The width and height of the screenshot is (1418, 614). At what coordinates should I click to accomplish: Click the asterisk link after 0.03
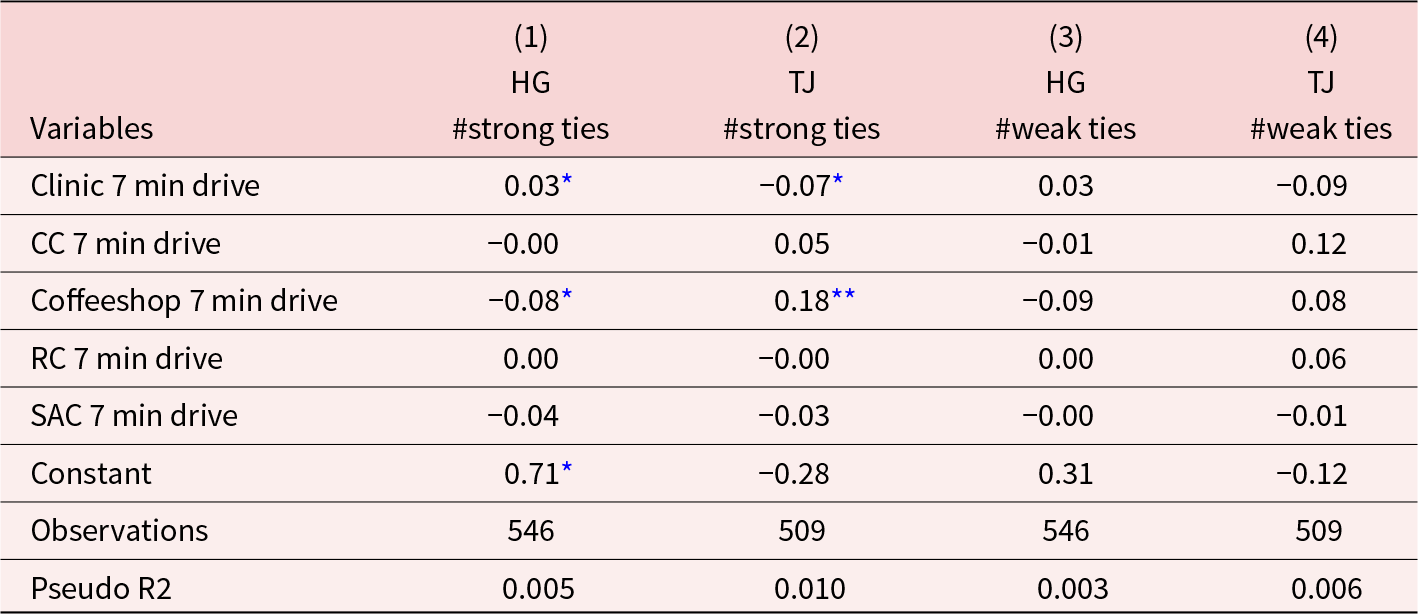coord(567,180)
